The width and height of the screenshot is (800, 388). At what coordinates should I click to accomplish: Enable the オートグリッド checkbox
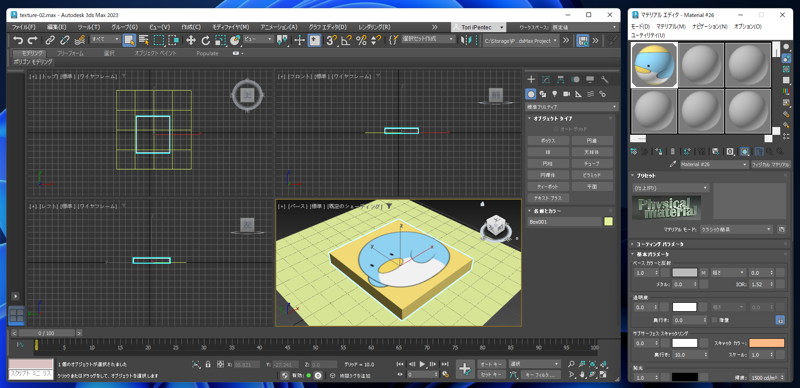click(556, 129)
